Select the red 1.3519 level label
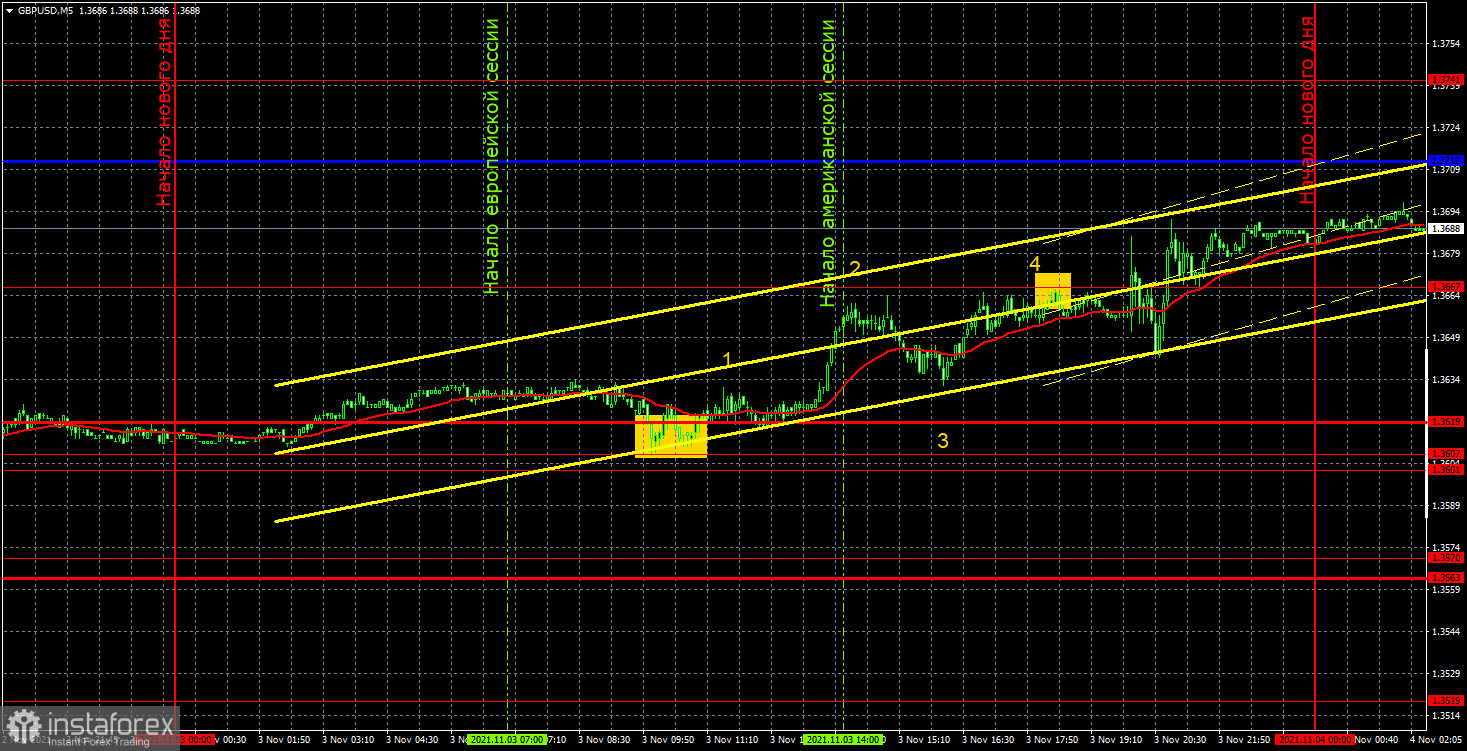The width and height of the screenshot is (1467, 751). tap(1445, 701)
